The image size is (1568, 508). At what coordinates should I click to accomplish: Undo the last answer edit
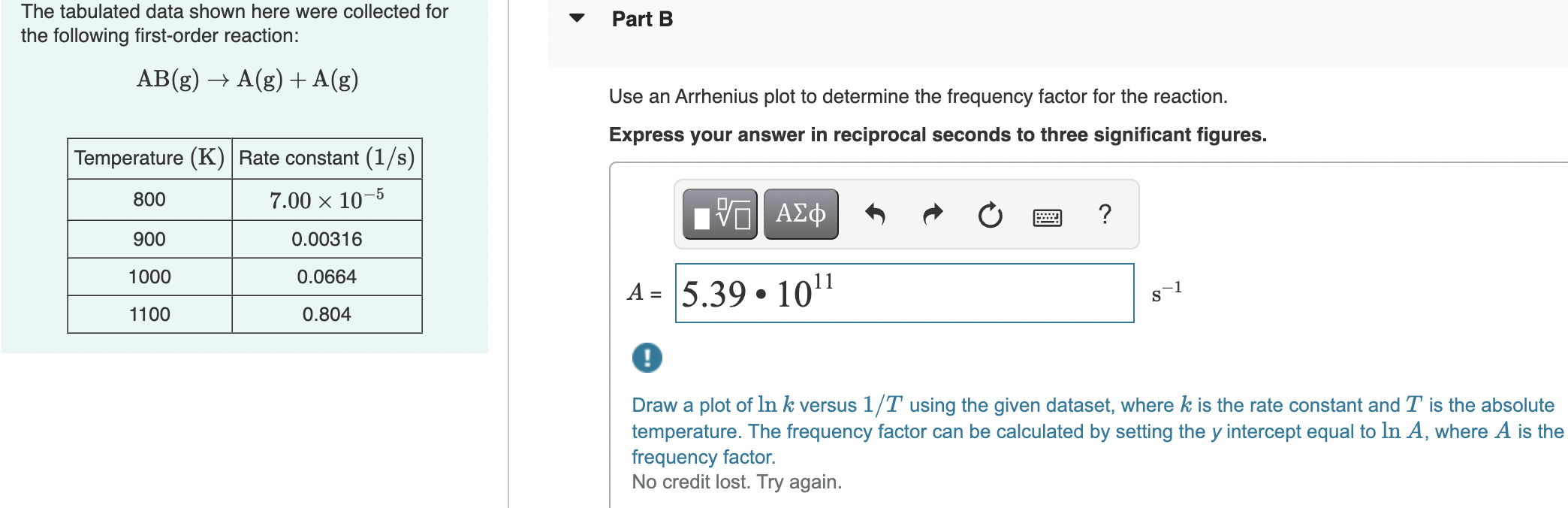[x=876, y=215]
